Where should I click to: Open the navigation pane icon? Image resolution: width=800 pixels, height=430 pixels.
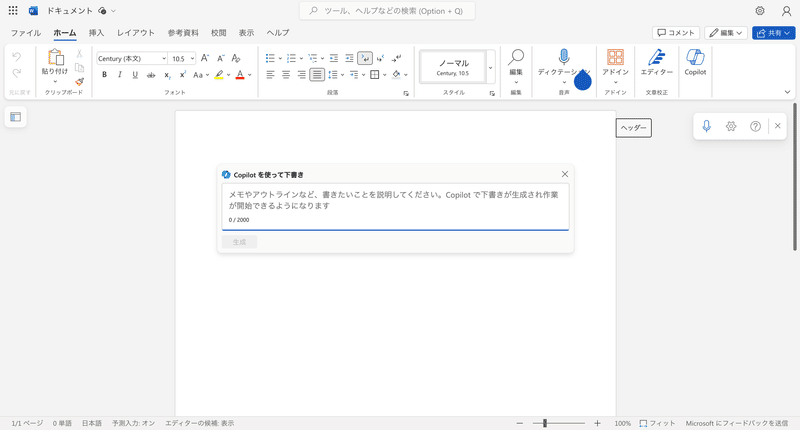16,117
